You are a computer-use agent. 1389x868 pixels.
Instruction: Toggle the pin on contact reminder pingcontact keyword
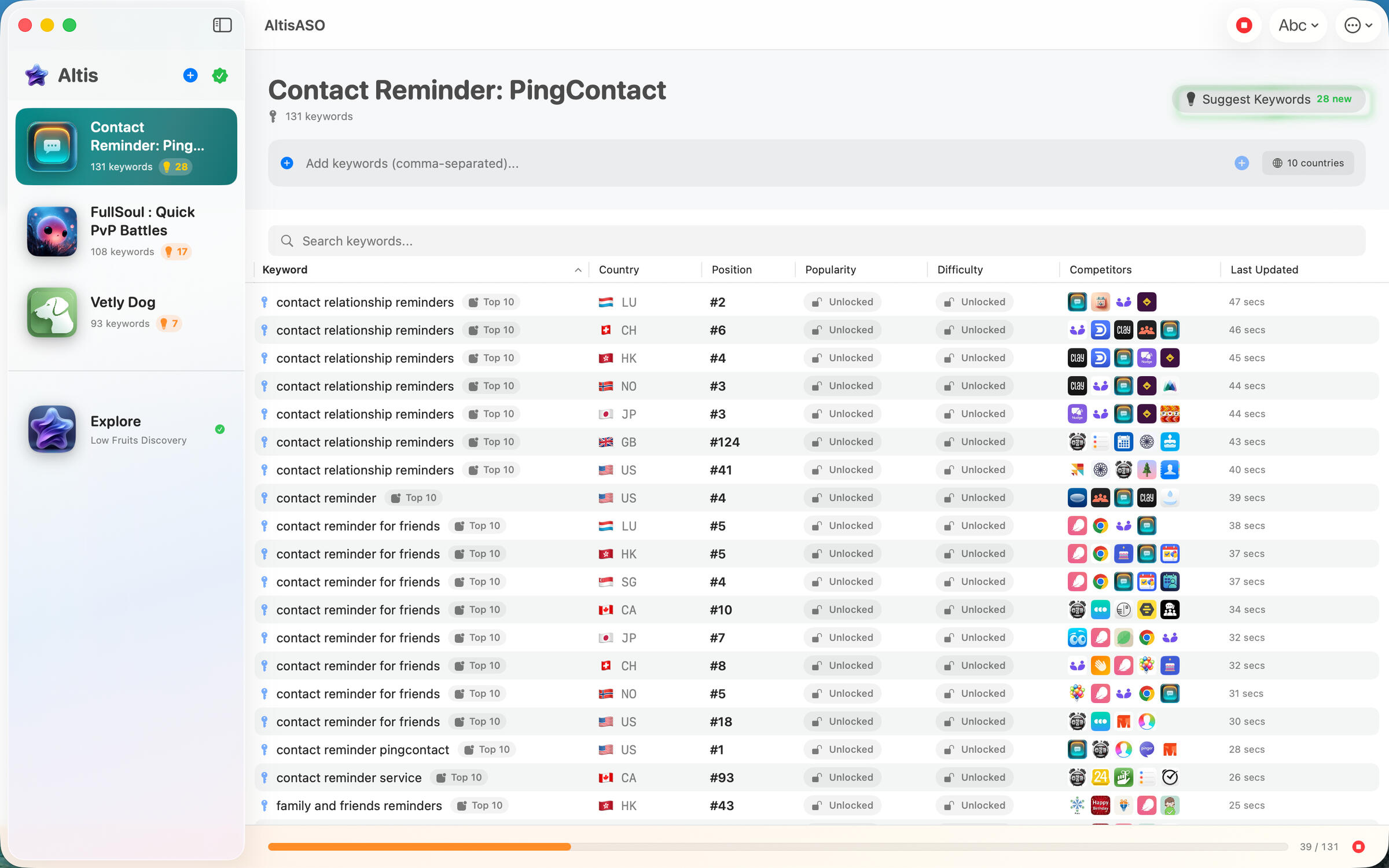[264, 749]
